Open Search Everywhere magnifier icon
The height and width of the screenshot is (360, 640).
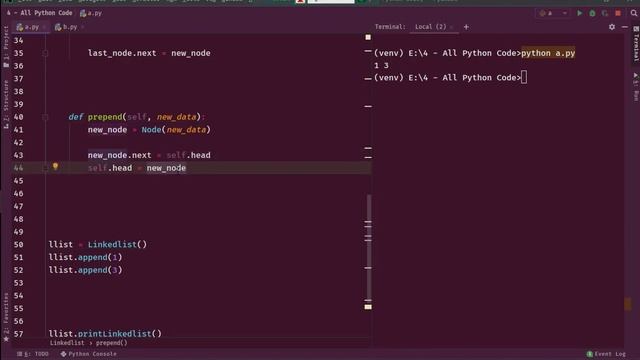pyautogui.click(x=634, y=13)
